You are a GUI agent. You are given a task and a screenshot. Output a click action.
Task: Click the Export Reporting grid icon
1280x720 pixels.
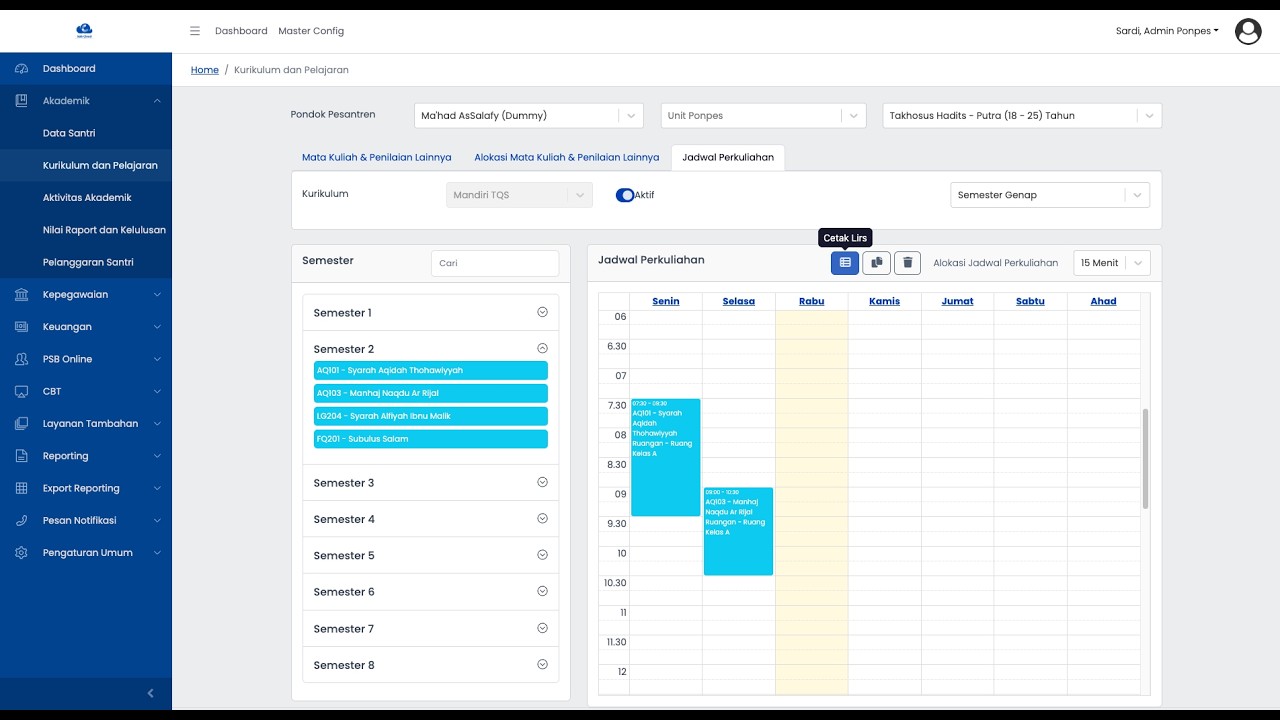point(22,488)
